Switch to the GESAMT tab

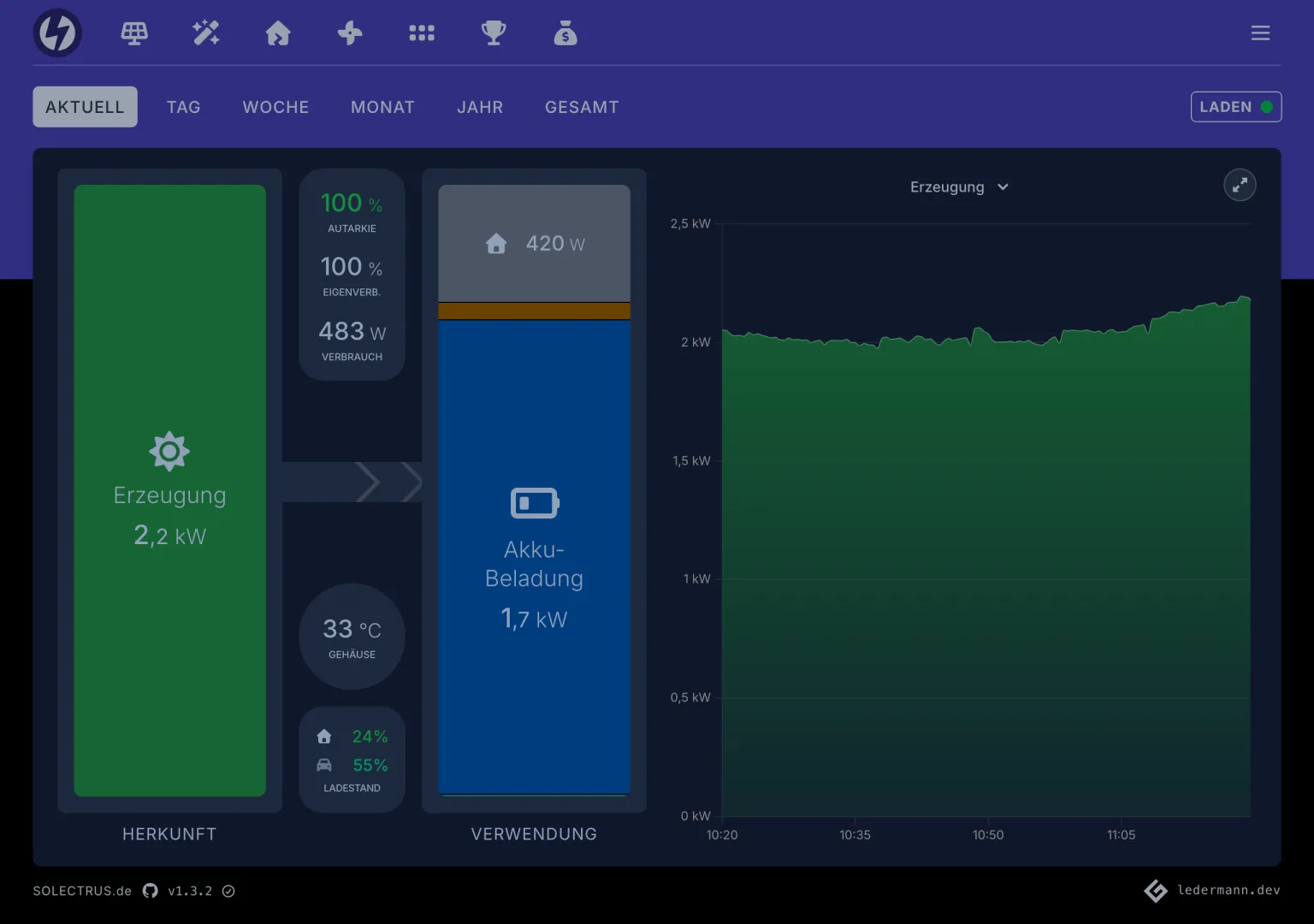[582, 107]
